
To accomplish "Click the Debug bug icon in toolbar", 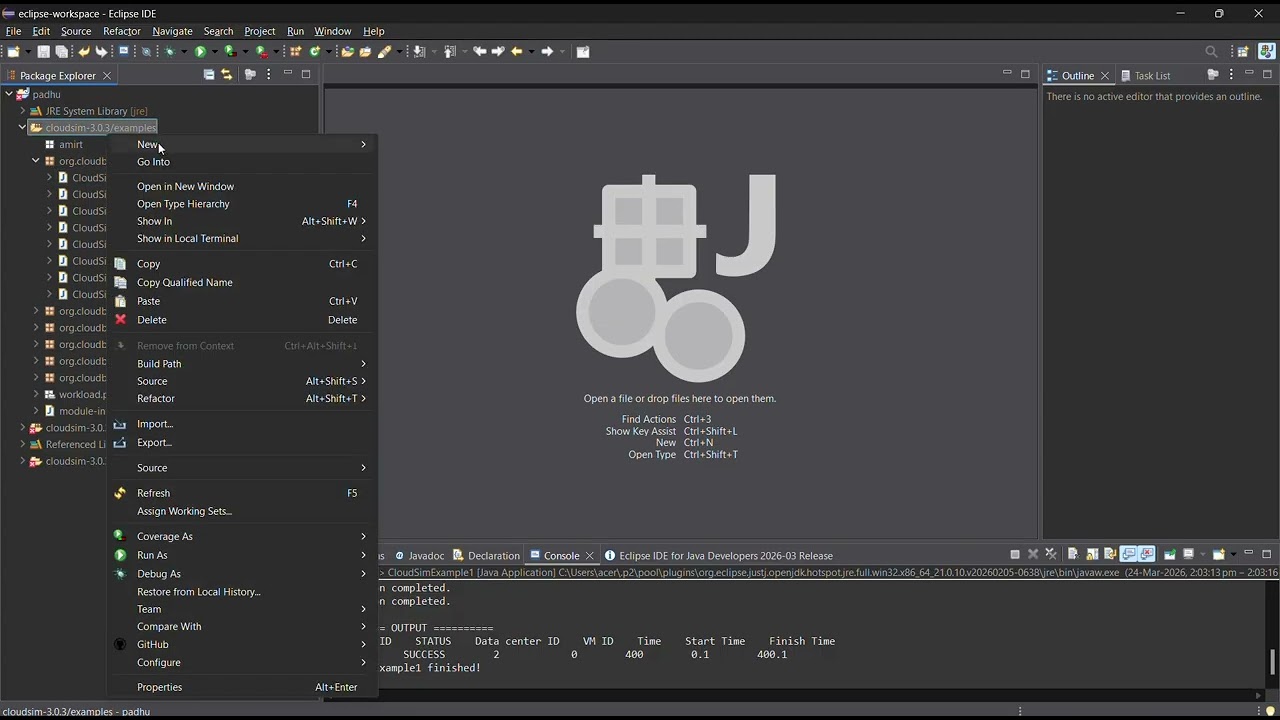I will [x=170, y=52].
